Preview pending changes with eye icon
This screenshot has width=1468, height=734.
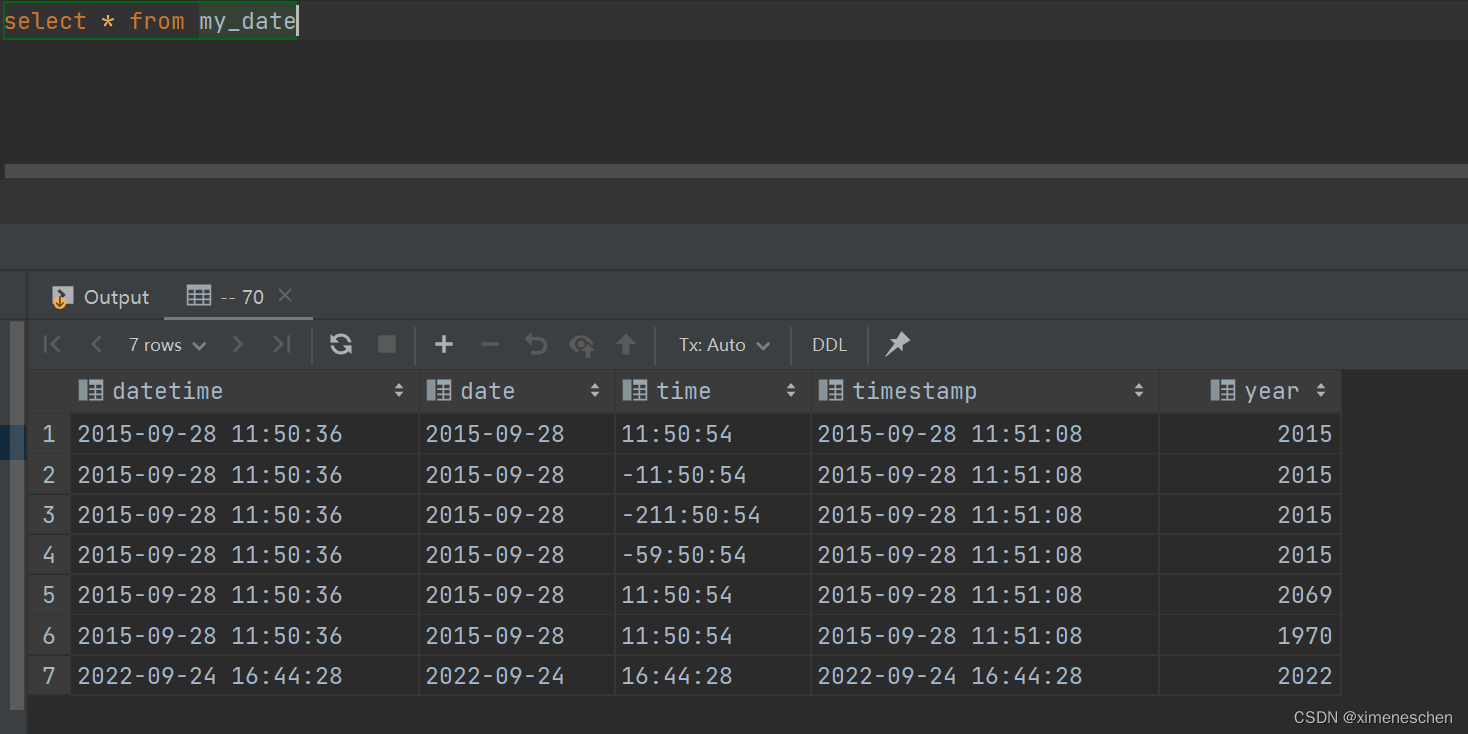coord(581,345)
